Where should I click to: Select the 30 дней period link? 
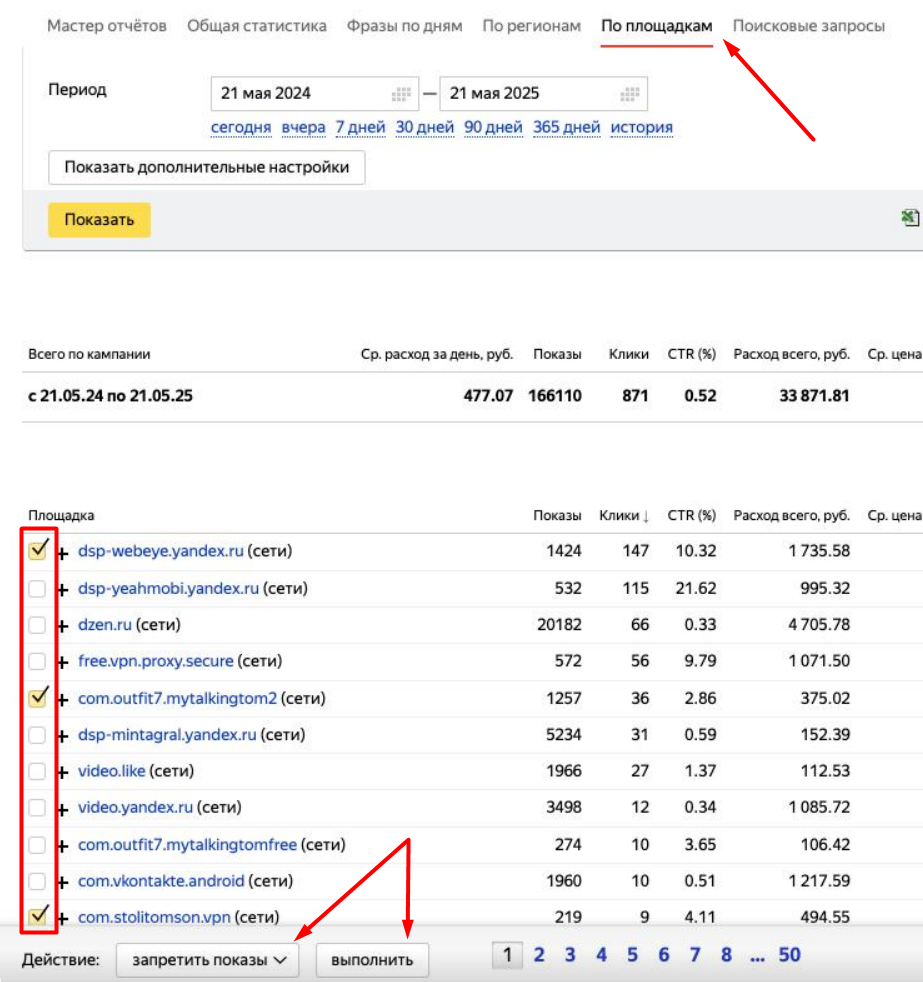point(424,127)
